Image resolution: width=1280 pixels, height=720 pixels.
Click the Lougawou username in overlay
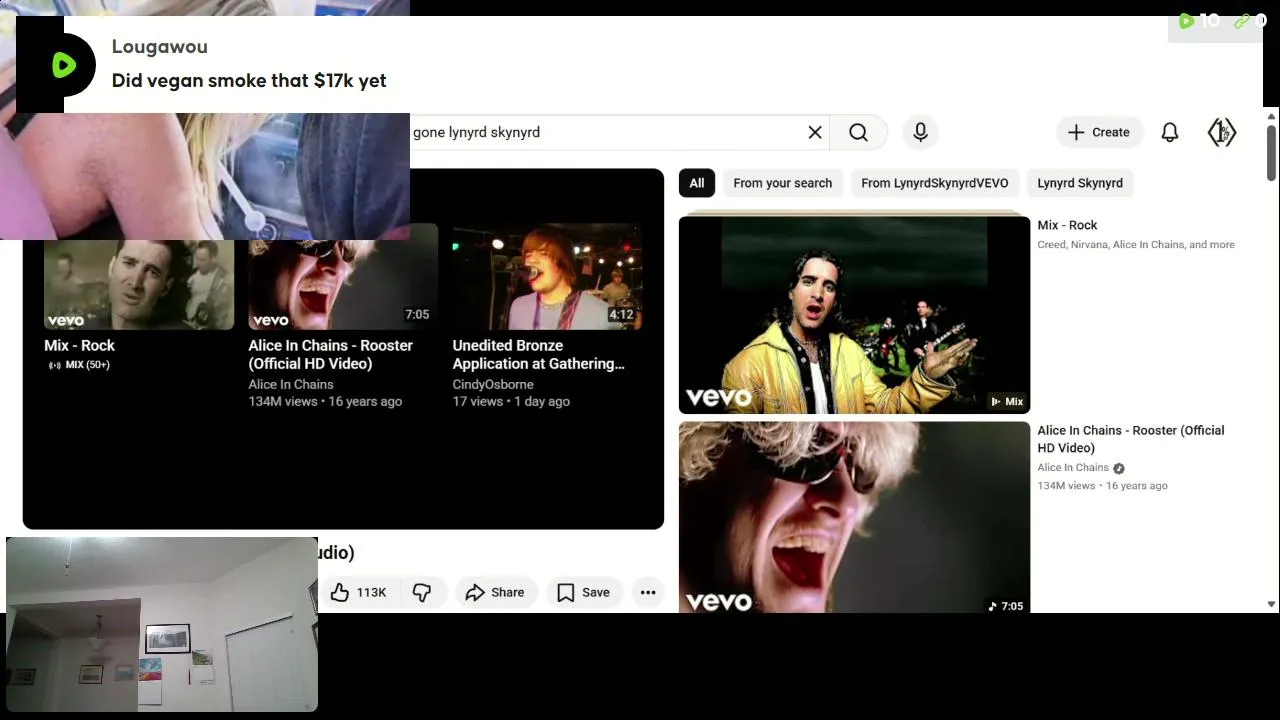(x=160, y=46)
